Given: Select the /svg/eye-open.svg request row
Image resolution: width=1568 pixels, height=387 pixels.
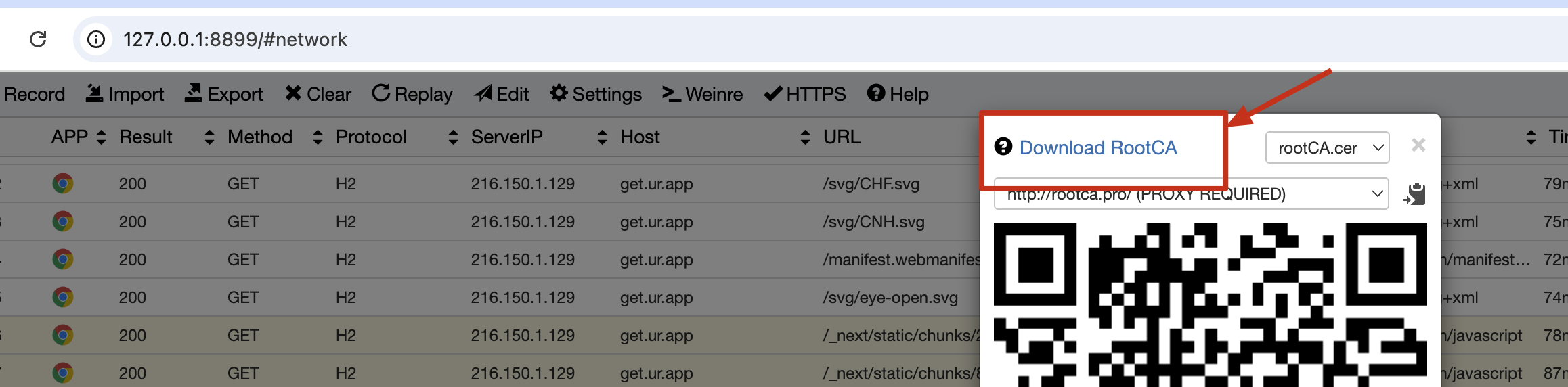Looking at the screenshot, I should [x=490, y=298].
